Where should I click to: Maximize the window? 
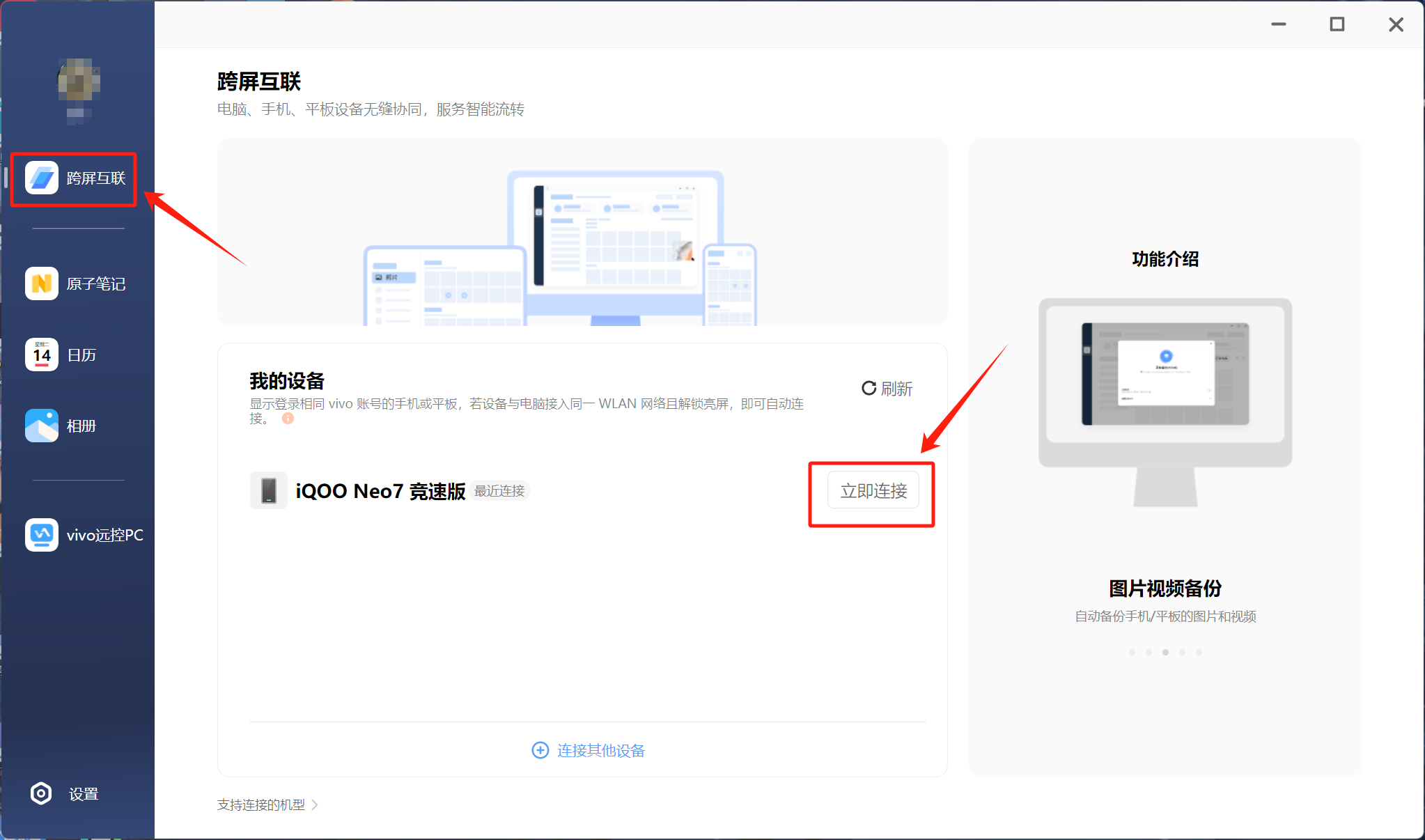(x=1337, y=24)
